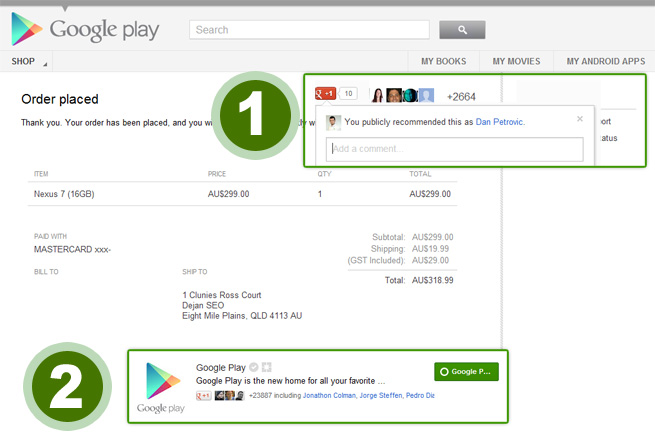Click the Order placed heading

pos(60,99)
